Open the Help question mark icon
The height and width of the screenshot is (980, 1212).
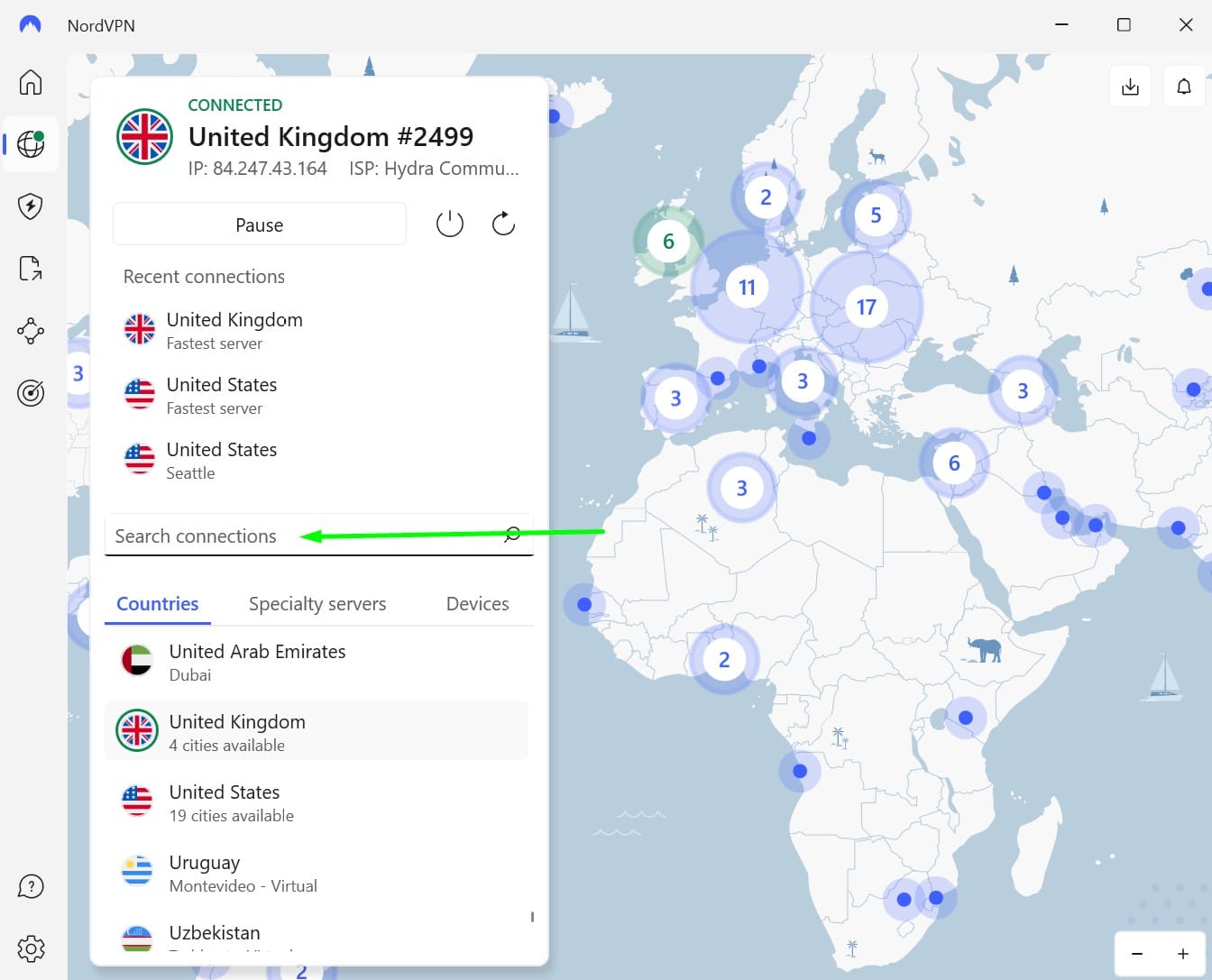tap(31, 886)
